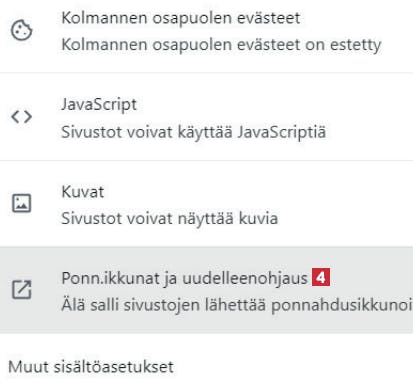Click 'Kolmannen osapuolen evästeet on estetty' description
The width and height of the screenshot is (413, 391).
click(221, 45)
